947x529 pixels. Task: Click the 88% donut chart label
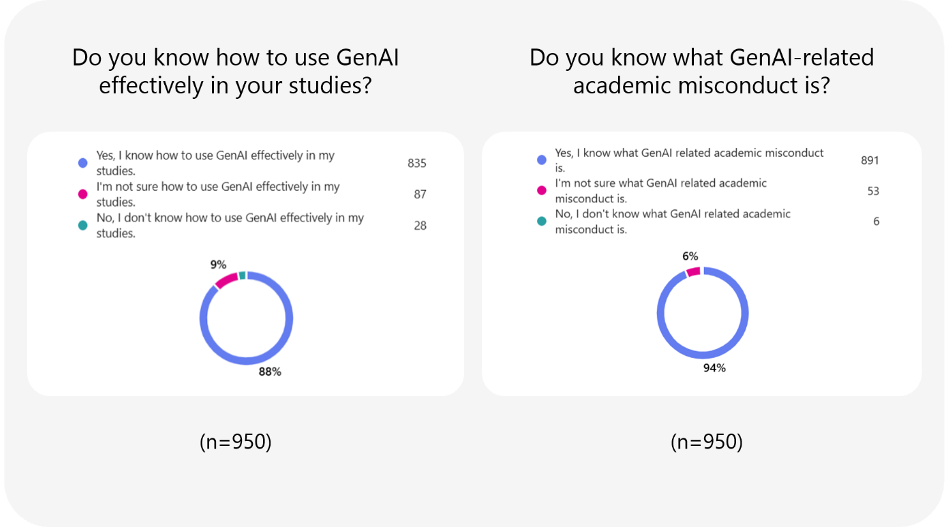coord(270,372)
